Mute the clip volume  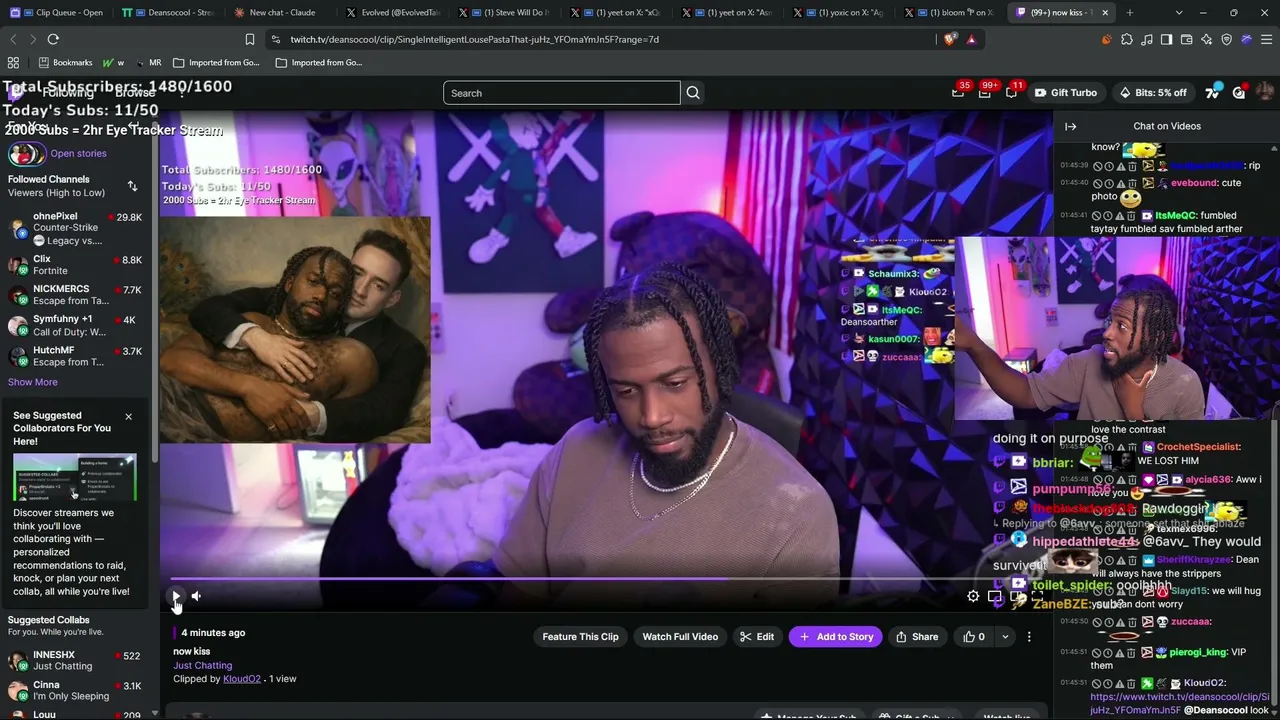(x=196, y=596)
